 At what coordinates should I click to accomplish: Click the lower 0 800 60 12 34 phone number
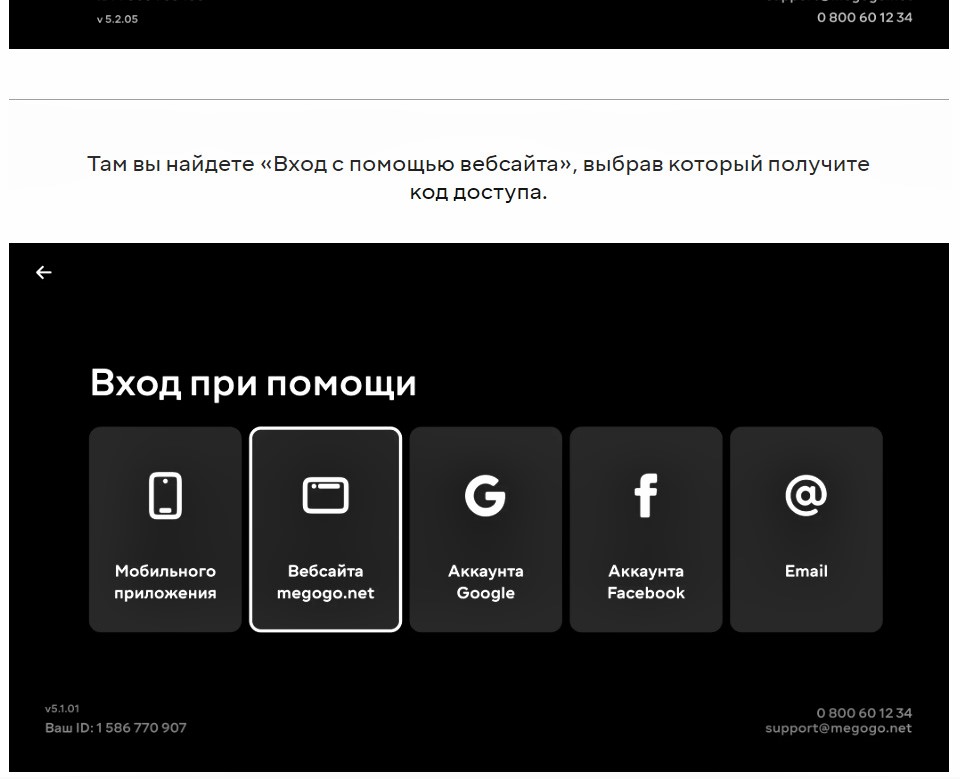coord(864,713)
